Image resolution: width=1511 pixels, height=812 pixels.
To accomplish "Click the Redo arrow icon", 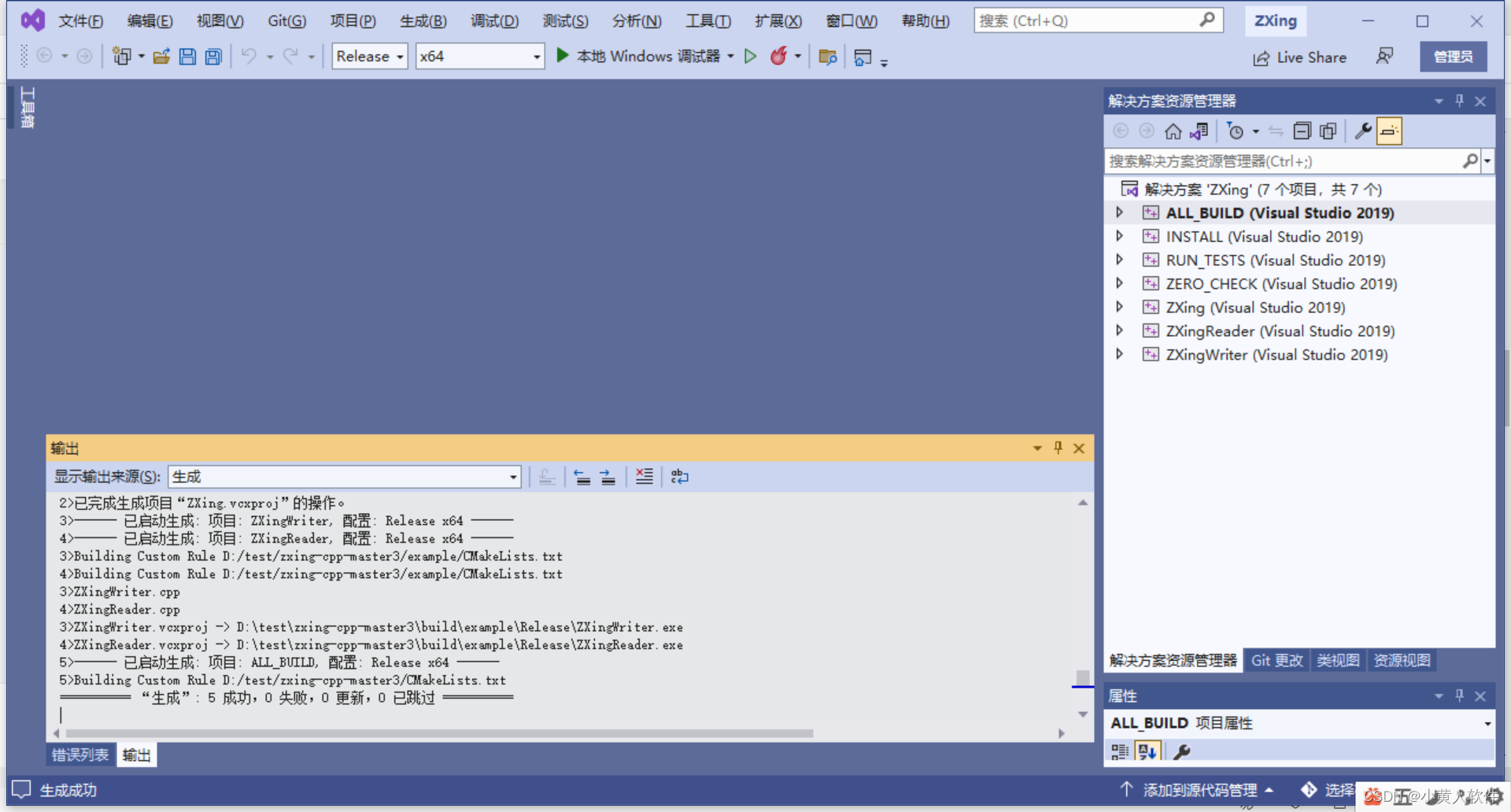I will pos(290,56).
